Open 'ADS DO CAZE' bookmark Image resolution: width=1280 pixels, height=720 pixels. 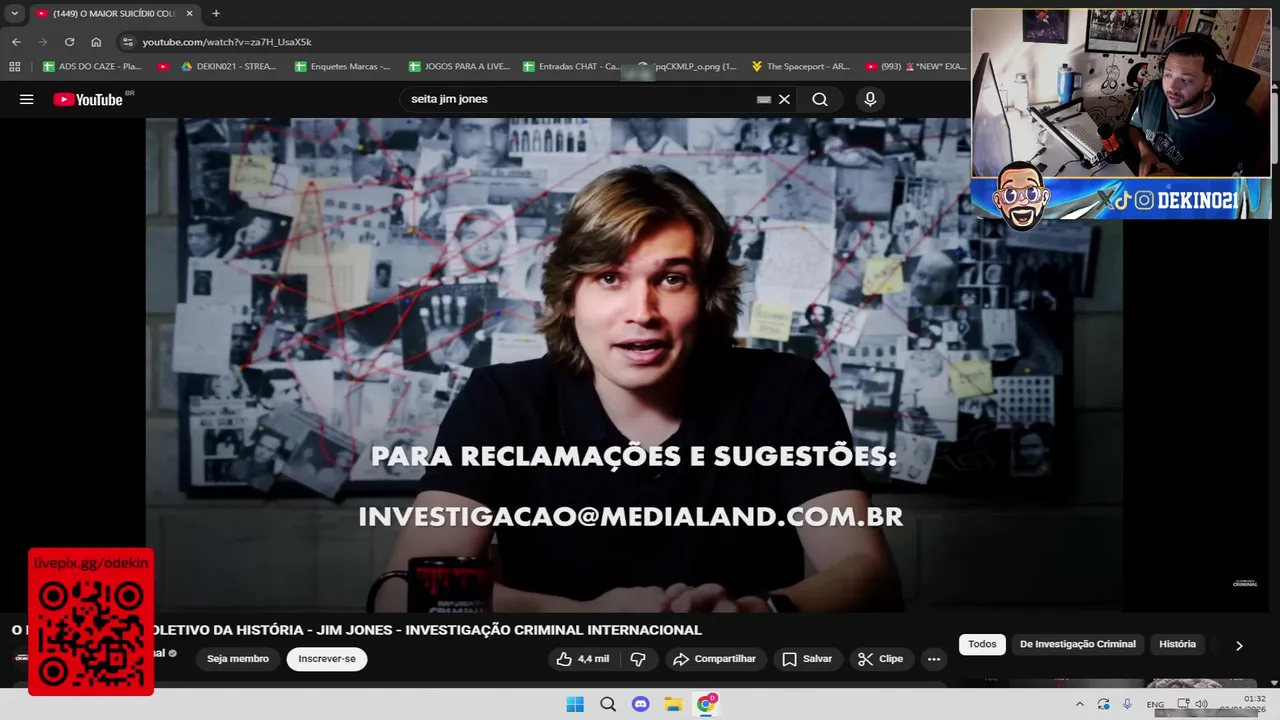pos(92,67)
